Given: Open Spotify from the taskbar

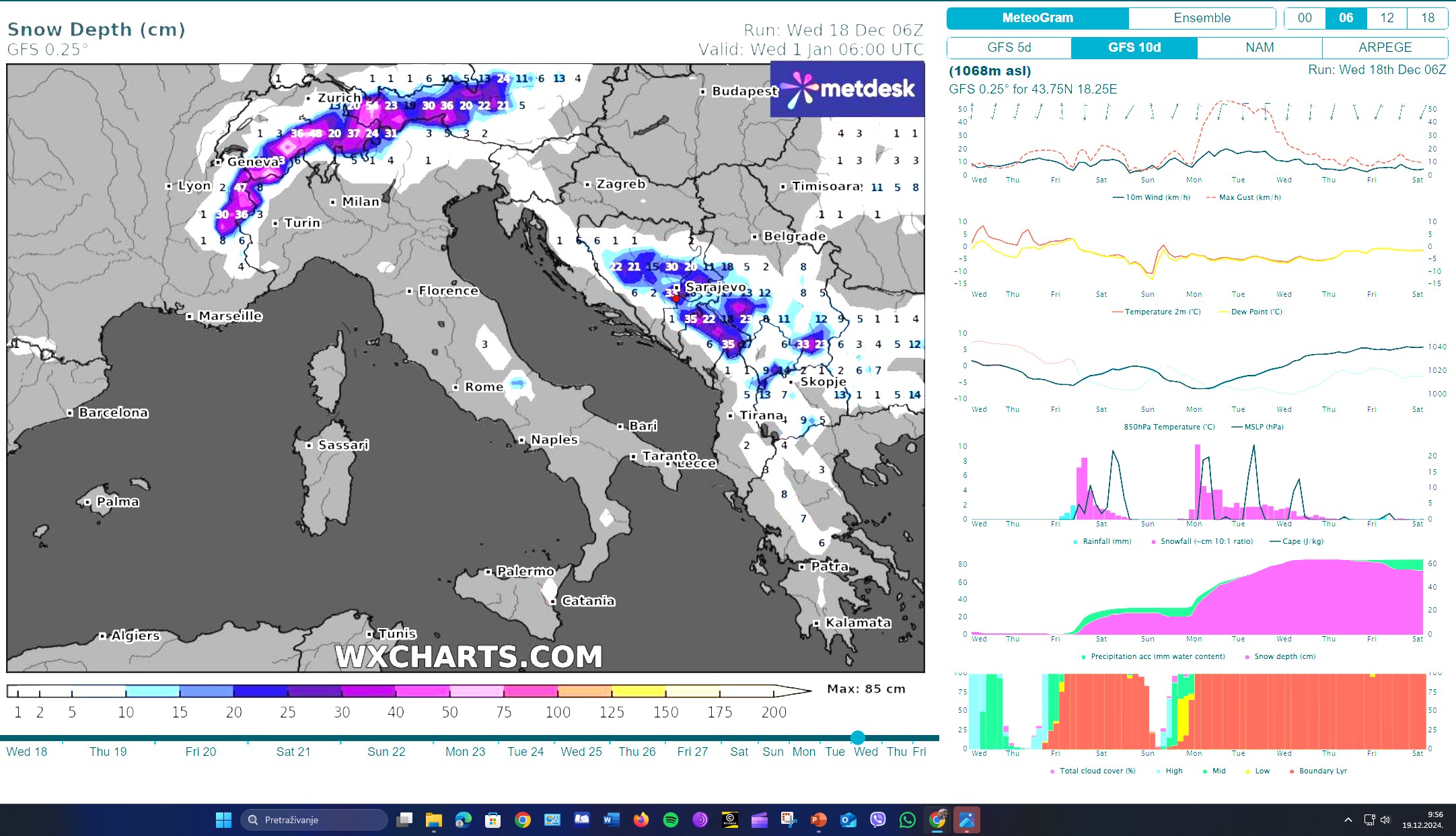Looking at the screenshot, I should click(x=671, y=820).
